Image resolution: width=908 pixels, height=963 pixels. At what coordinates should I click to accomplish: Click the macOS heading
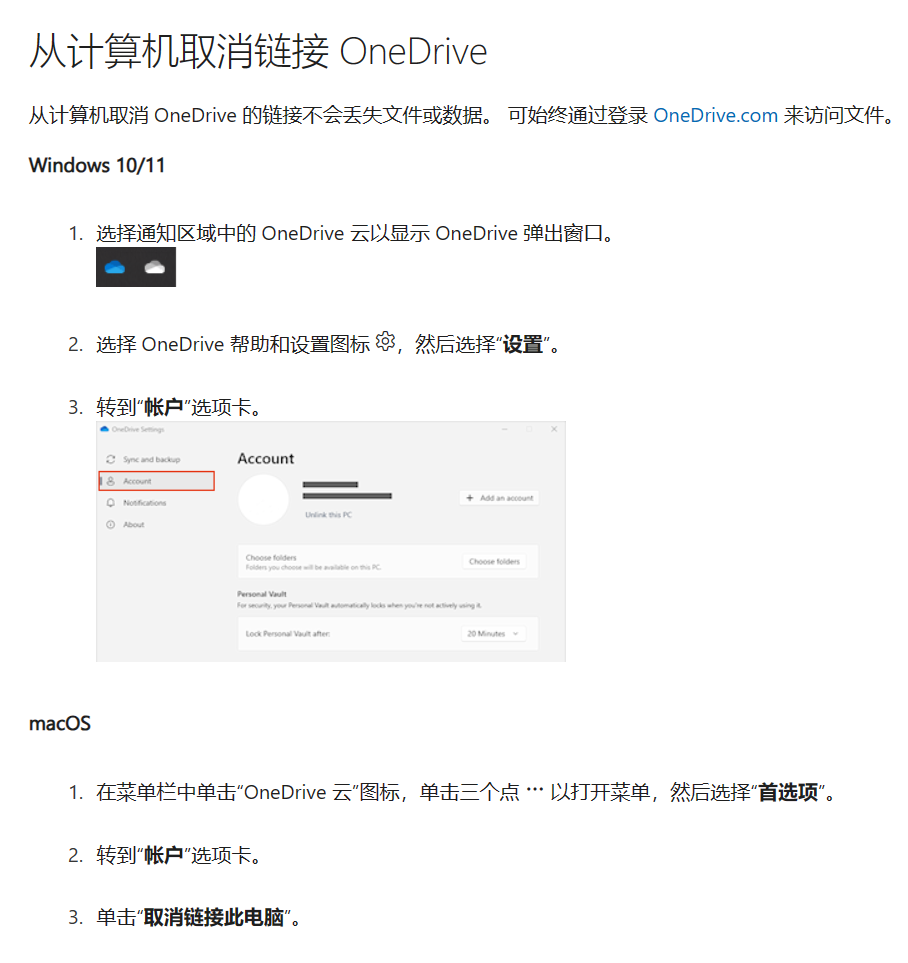pyautogui.click(x=60, y=723)
